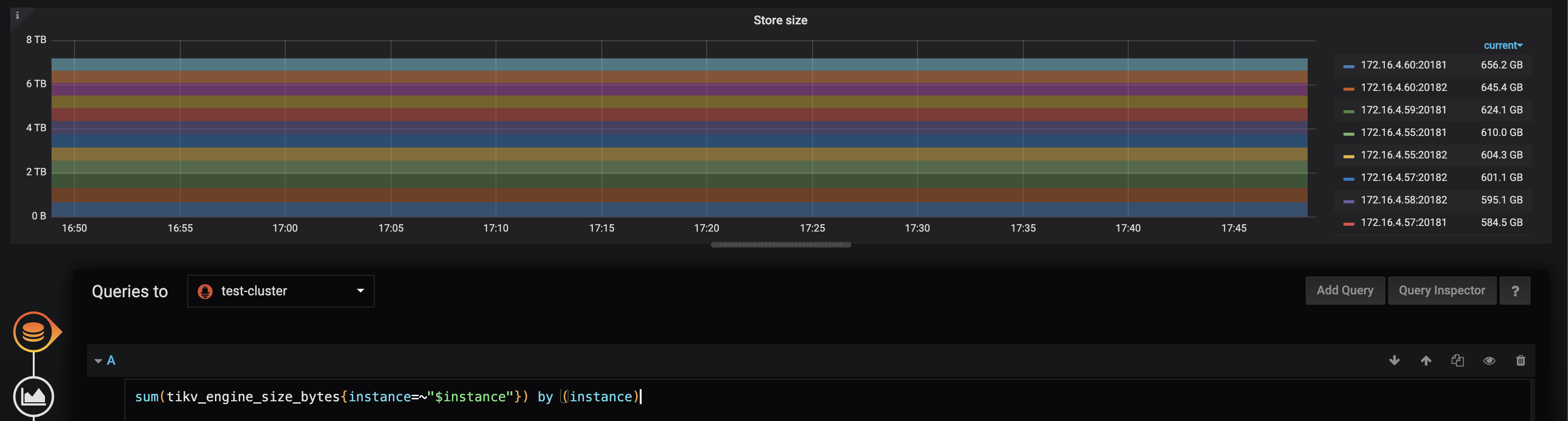Screen dimensions: 1568x421
Task: Click color swatch for 172.16.4.55:20182 series
Action: pyautogui.click(x=1349, y=156)
